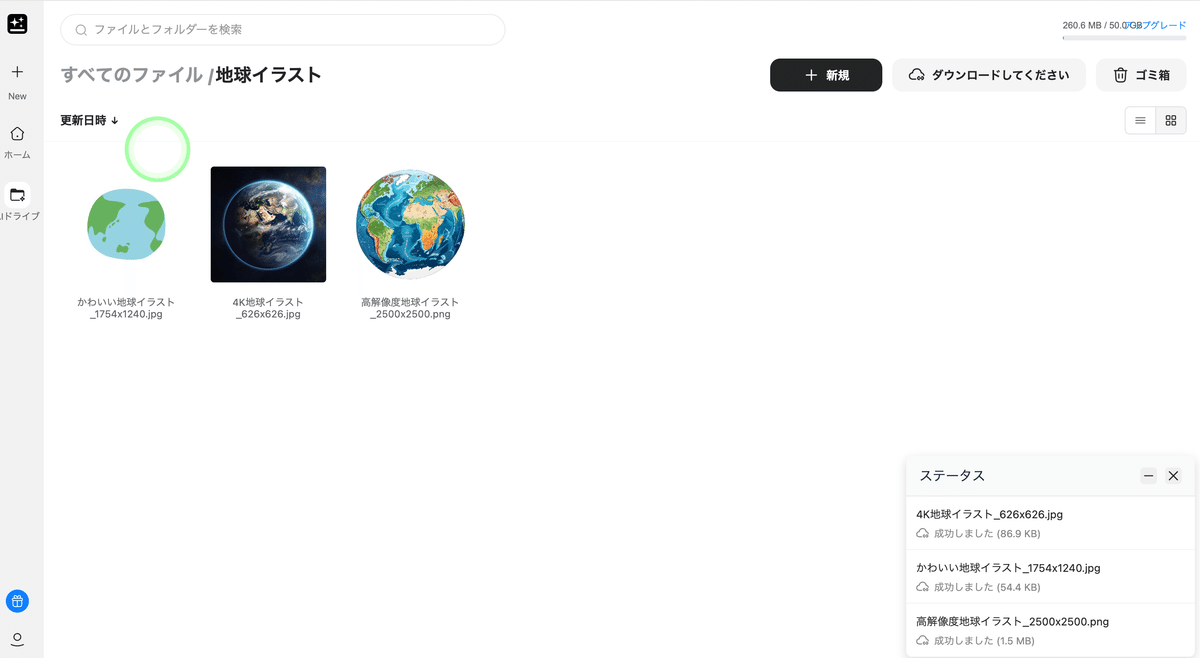This screenshot has height=658, width=1200.
Task: Click the account icon at sidebar bottom
Action: click(x=17, y=638)
